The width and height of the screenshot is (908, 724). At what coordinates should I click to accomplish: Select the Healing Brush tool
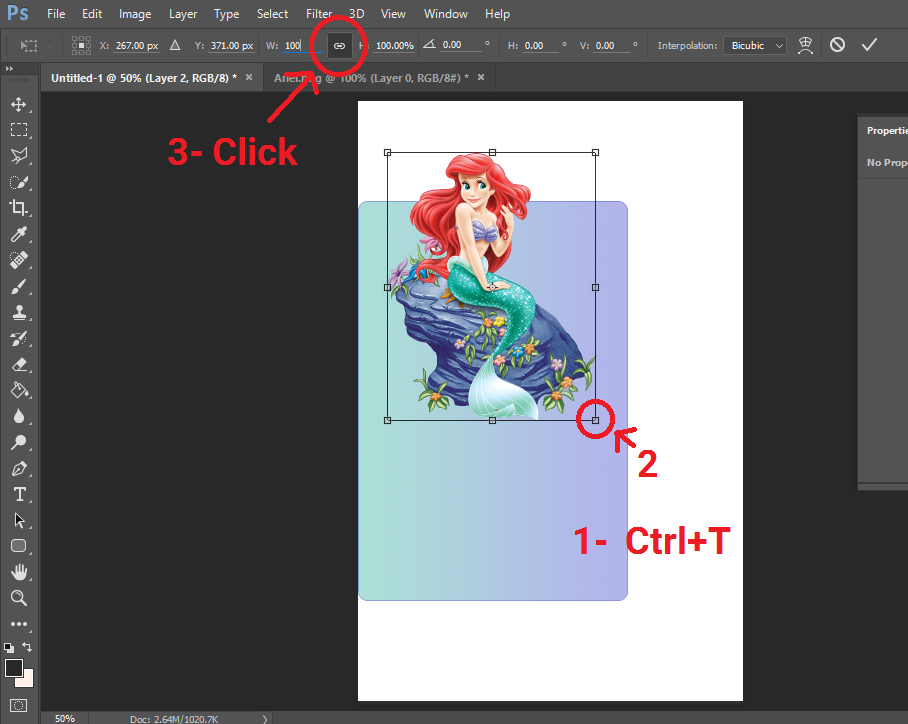click(x=19, y=260)
